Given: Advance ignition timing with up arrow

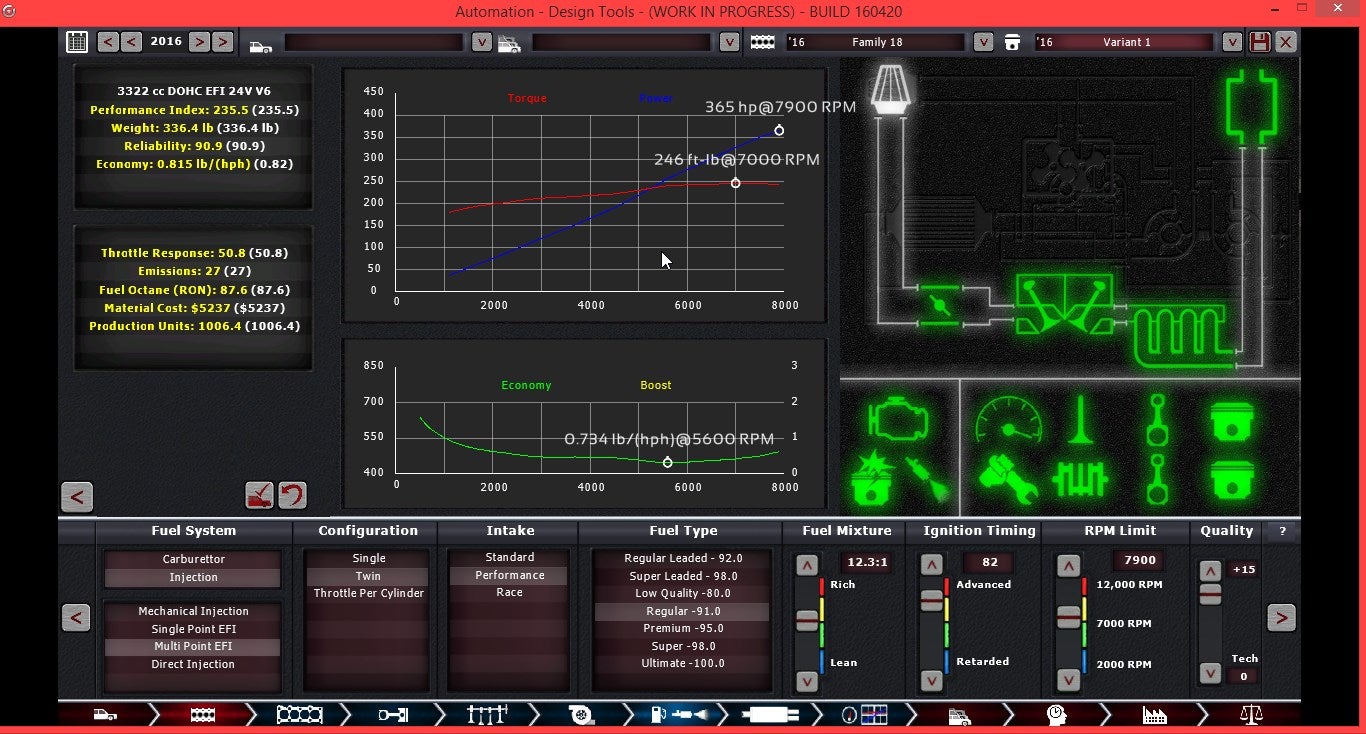Looking at the screenshot, I should point(931,566).
